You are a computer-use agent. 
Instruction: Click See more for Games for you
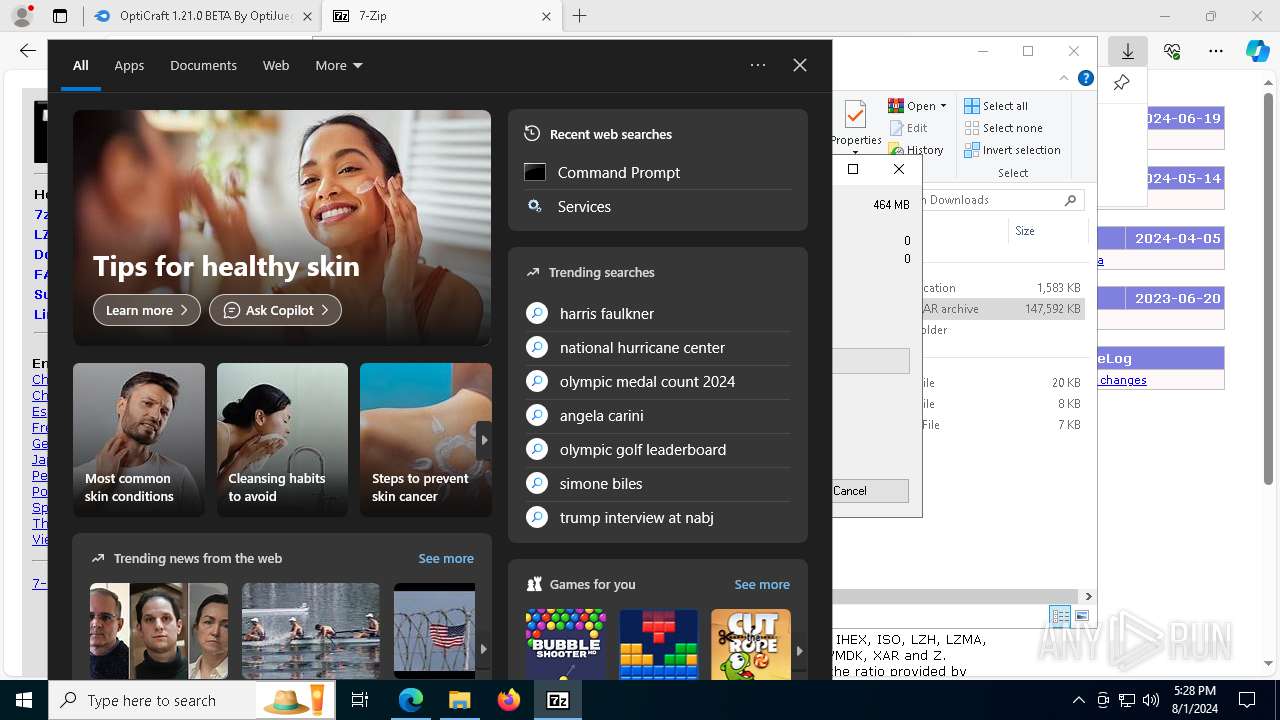[762, 584]
